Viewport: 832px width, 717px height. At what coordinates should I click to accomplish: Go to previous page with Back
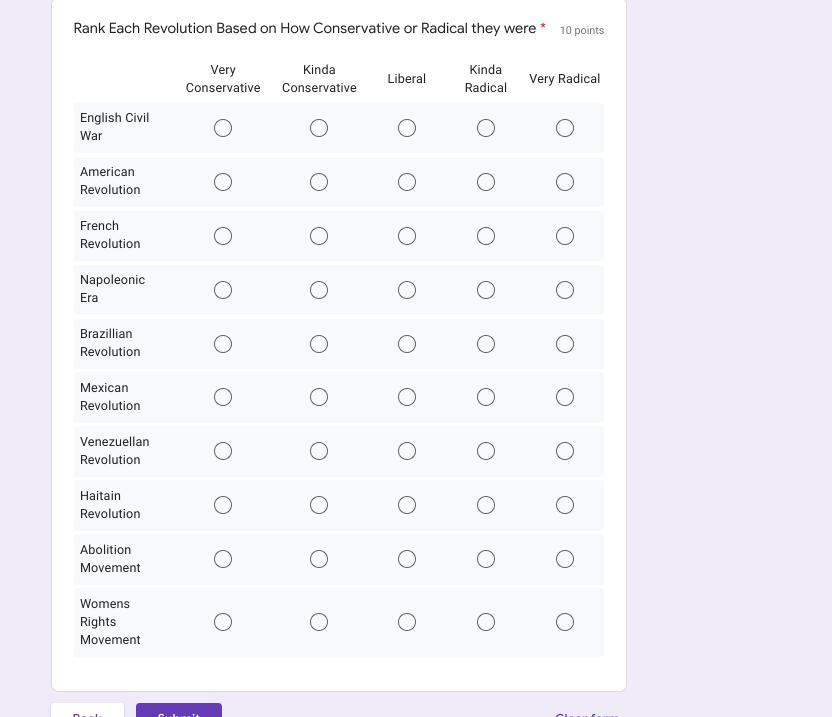point(88,712)
